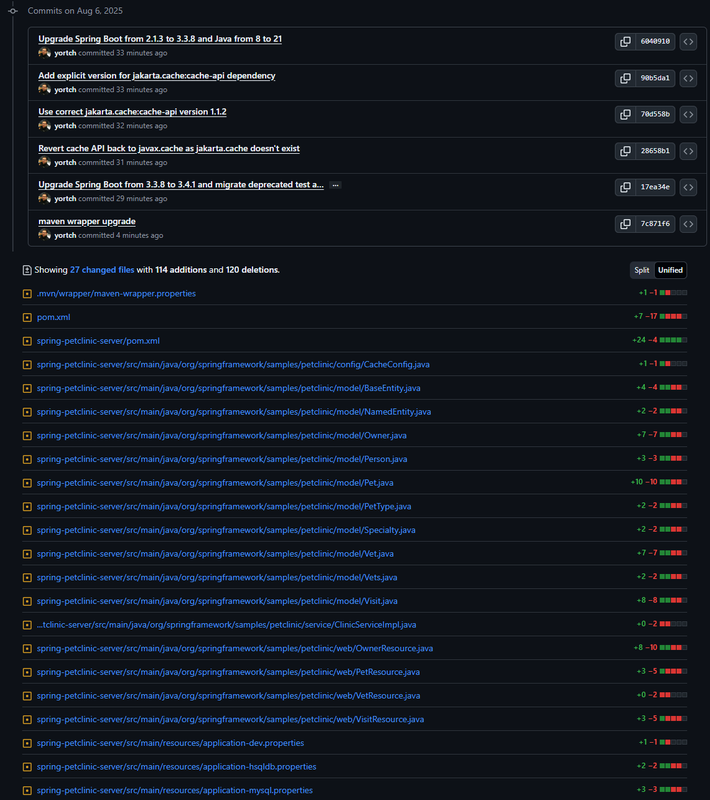Click the modified-file icon beside pom.xml

(27, 317)
